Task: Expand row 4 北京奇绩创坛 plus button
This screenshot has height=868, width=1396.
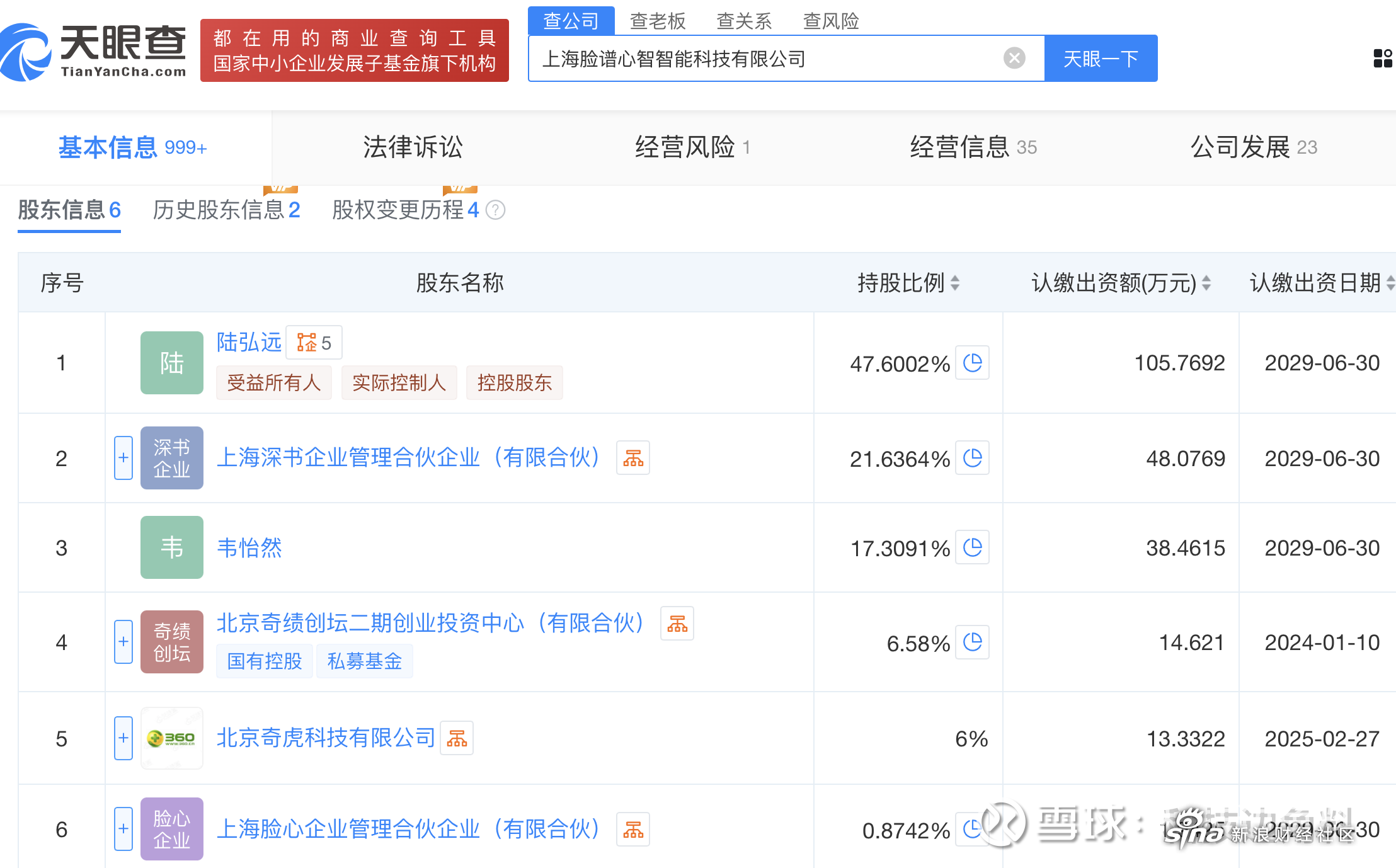Action: (x=123, y=642)
